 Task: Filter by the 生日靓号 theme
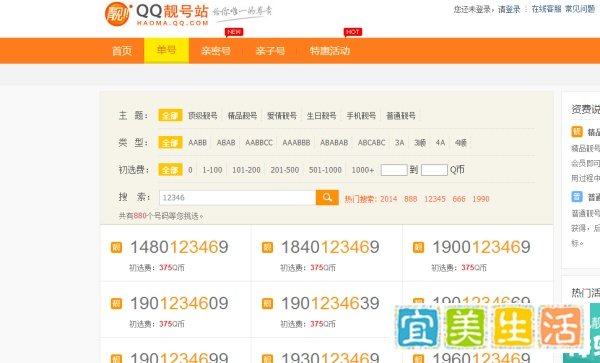coord(321,116)
